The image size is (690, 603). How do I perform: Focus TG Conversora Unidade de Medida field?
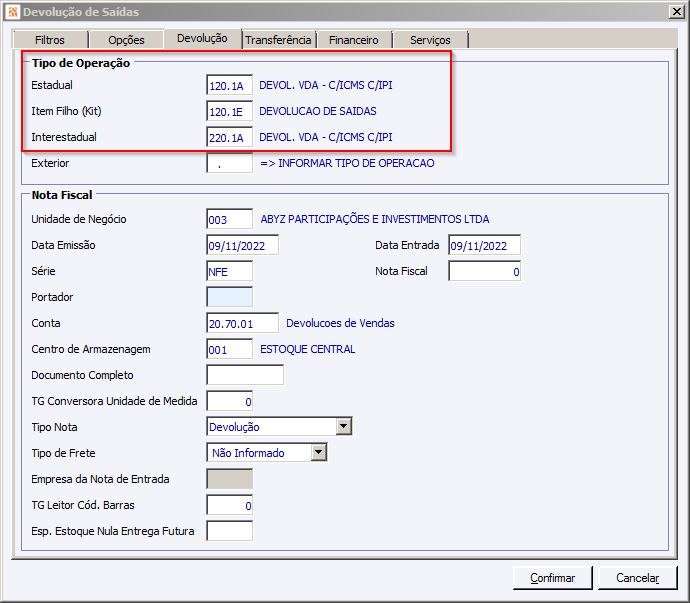tap(229, 401)
